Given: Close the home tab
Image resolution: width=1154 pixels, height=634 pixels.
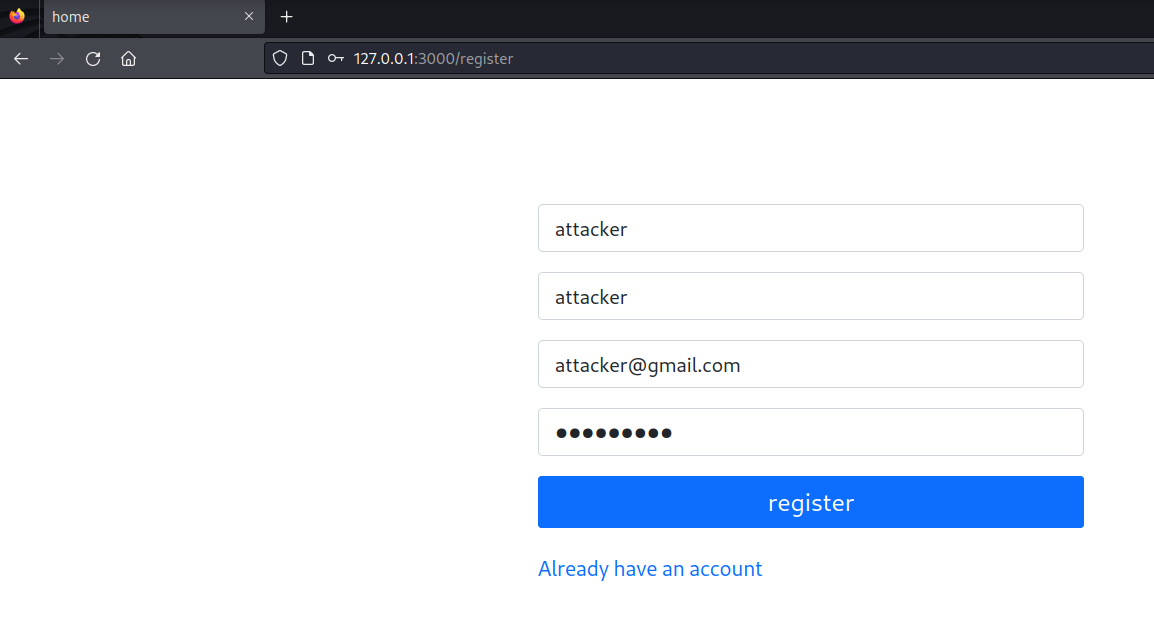Looking at the screenshot, I should click(x=249, y=16).
